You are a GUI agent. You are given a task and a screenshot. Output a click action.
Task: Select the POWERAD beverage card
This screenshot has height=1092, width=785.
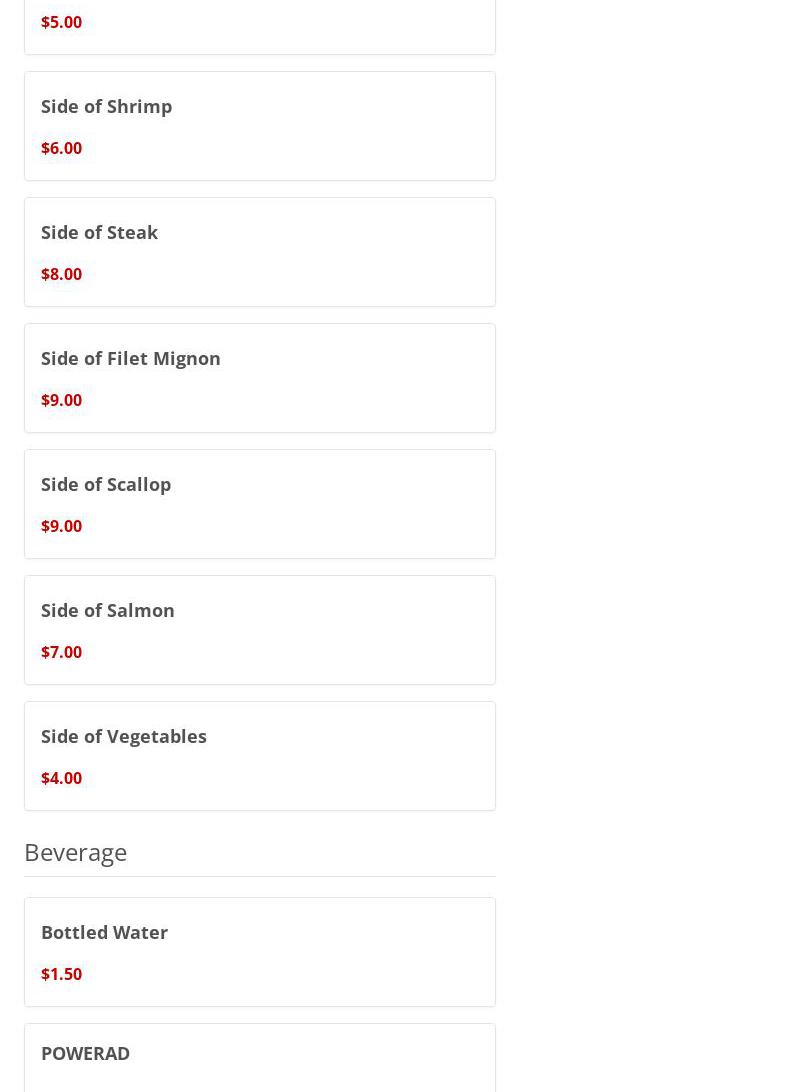click(260, 1058)
